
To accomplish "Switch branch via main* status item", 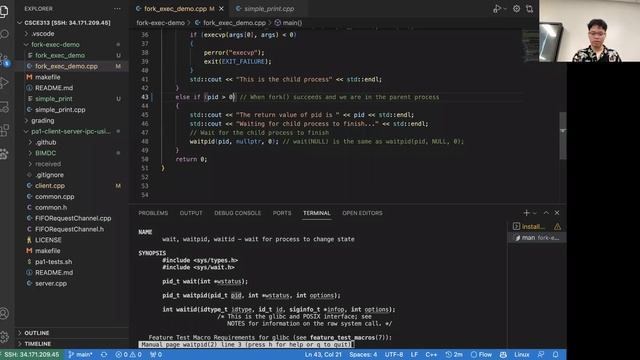I will click(80, 355).
